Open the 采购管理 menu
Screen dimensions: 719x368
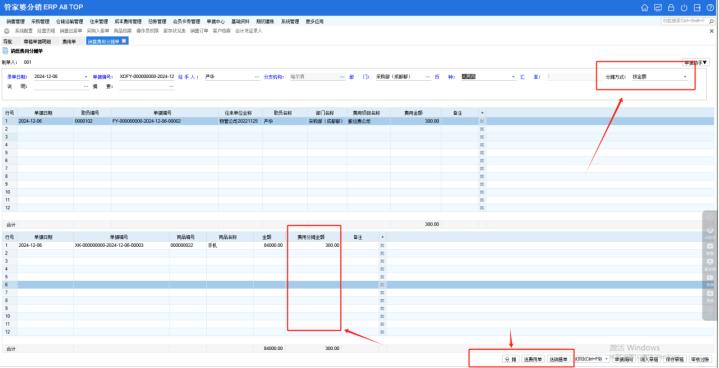click(40, 21)
